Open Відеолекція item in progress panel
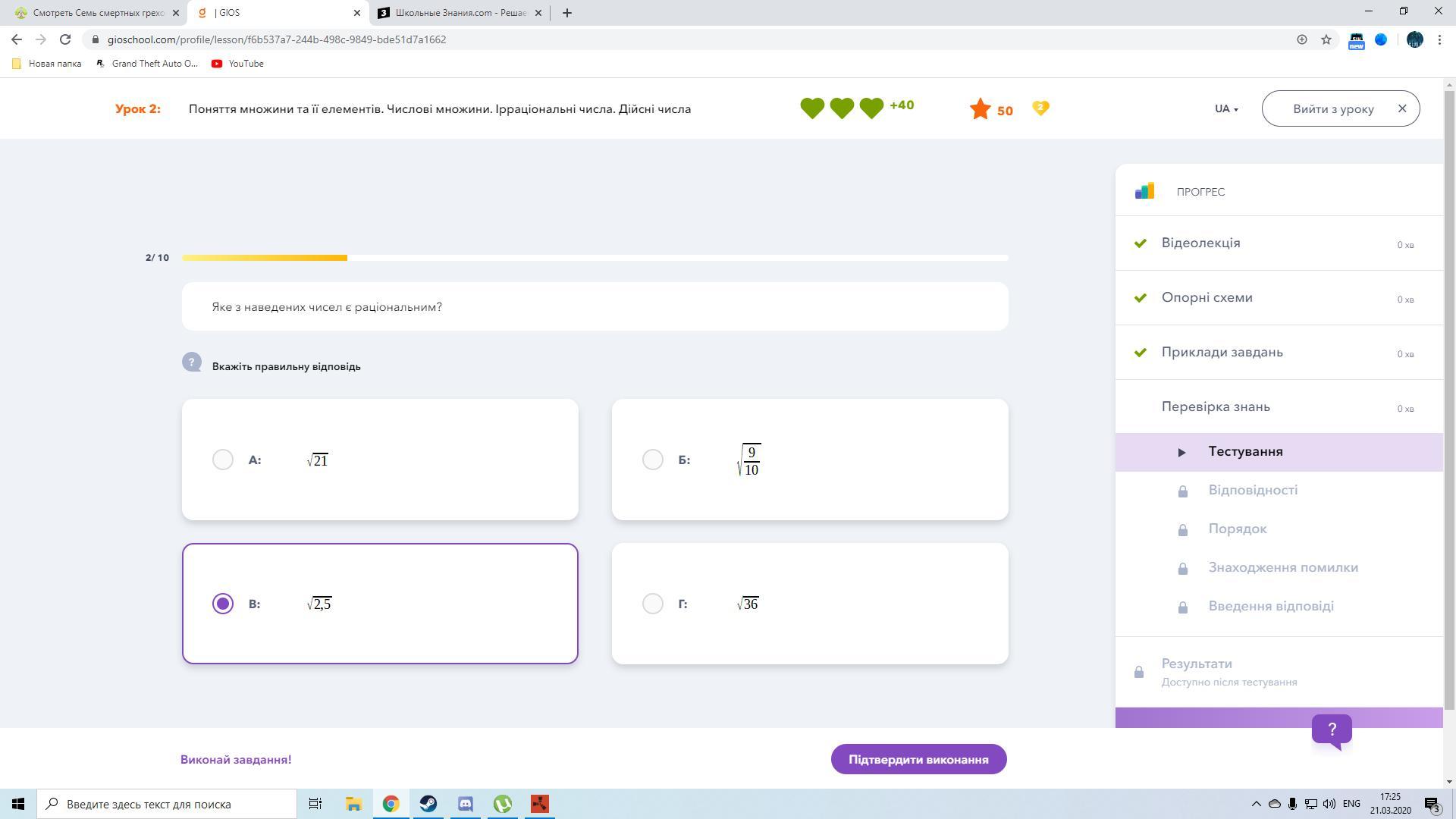Viewport: 1456px width, 819px height. click(1200, 243)
